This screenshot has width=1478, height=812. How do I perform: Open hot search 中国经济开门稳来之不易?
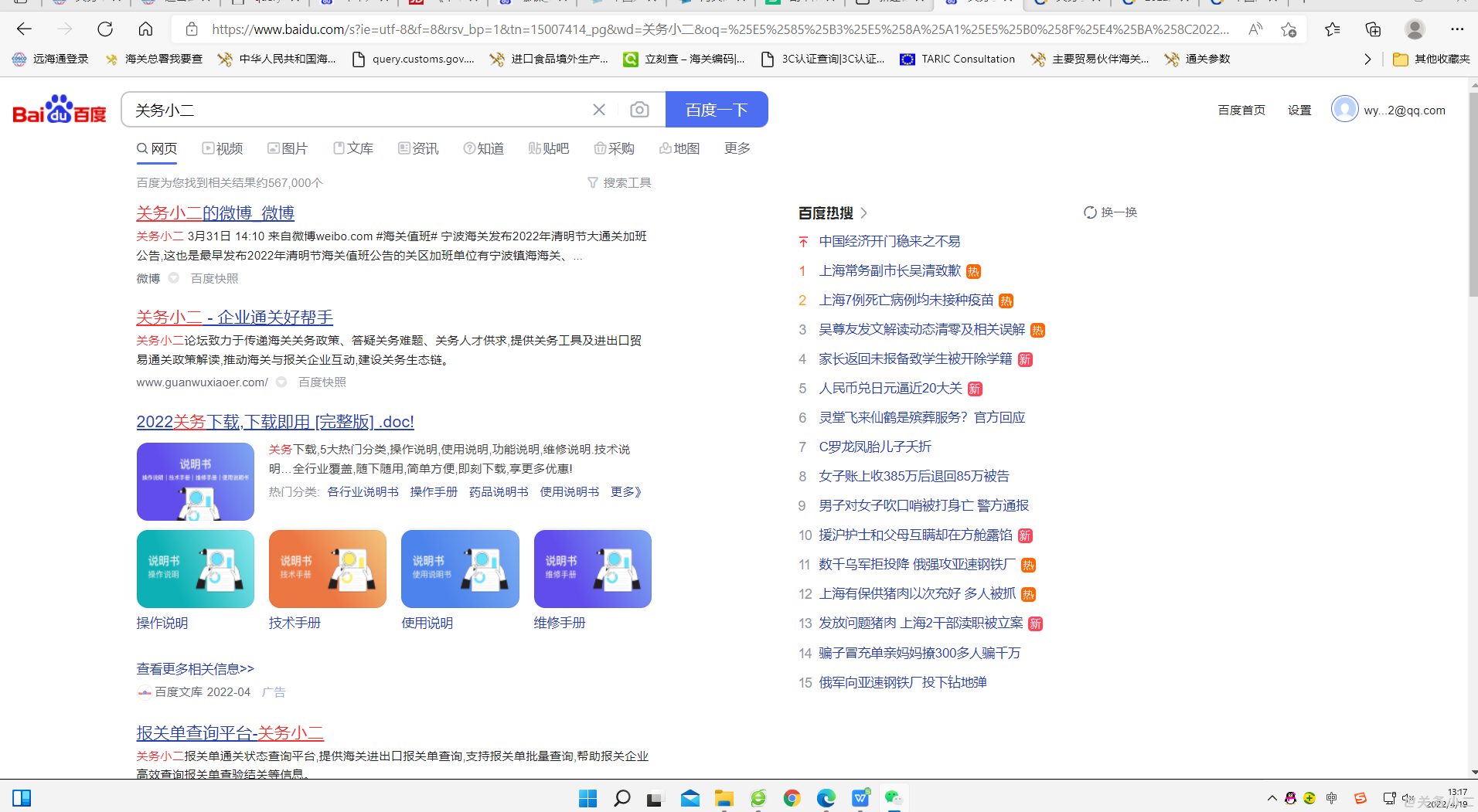click(889, 242)
